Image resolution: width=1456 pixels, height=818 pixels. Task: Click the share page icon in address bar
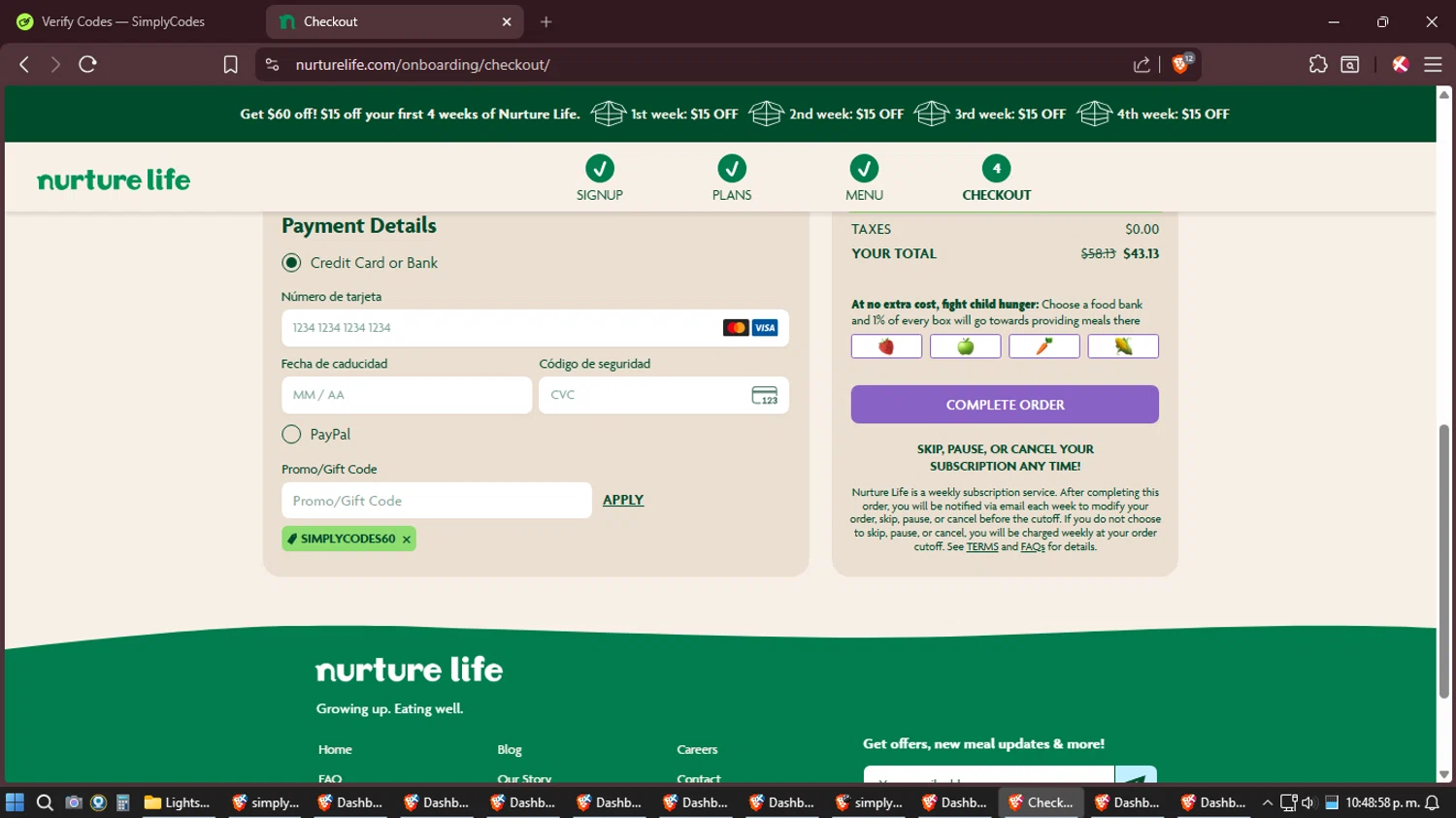[1142, 64]
